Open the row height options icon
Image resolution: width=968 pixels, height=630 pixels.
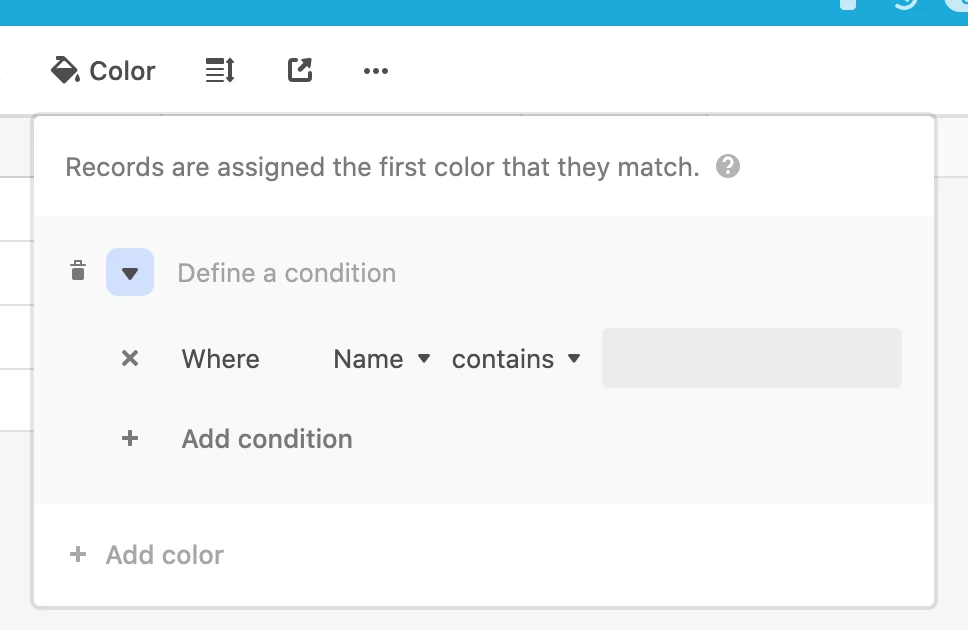(x=220, y=70)
